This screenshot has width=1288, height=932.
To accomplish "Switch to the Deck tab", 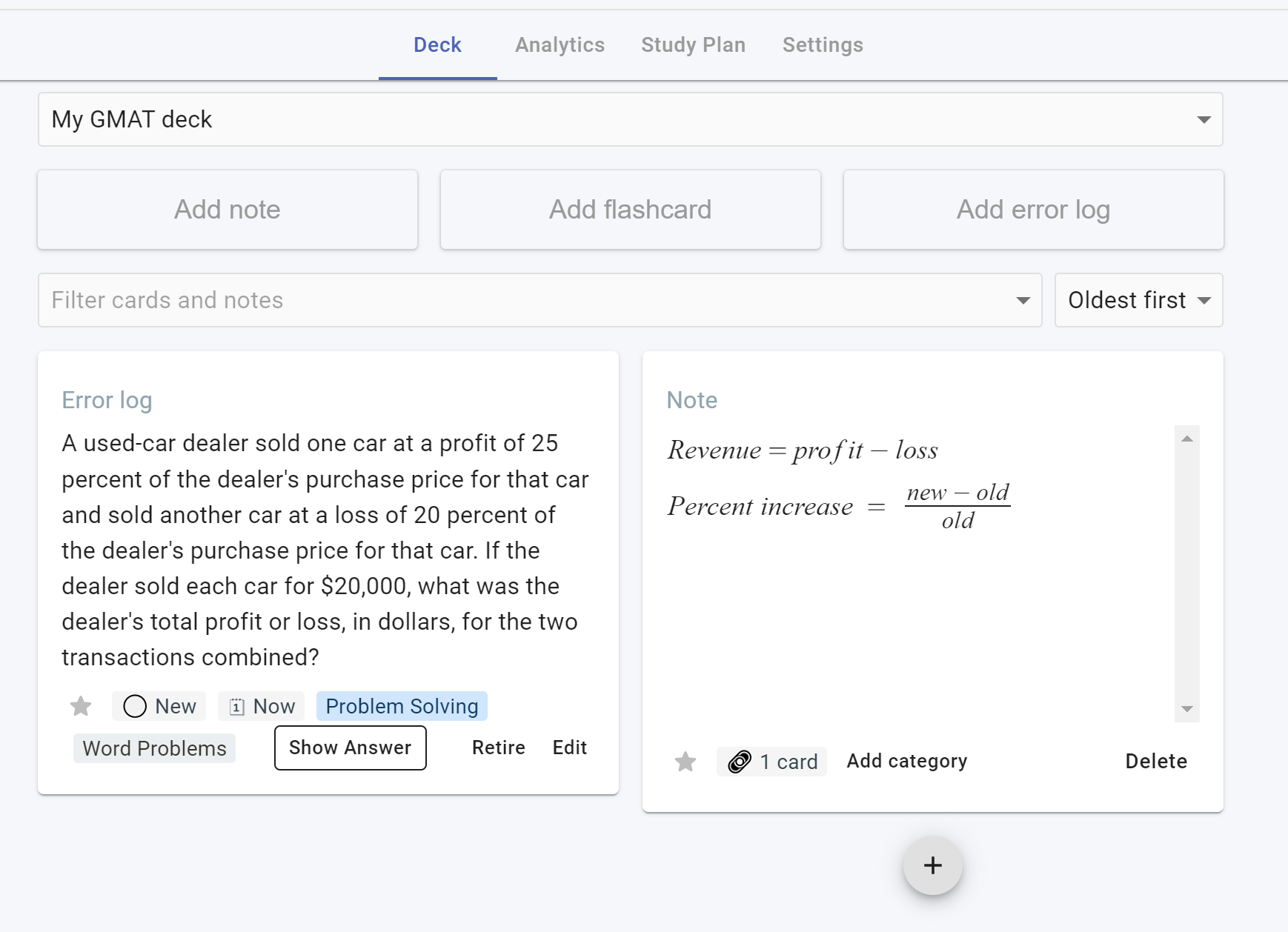I will pos(437,45).
